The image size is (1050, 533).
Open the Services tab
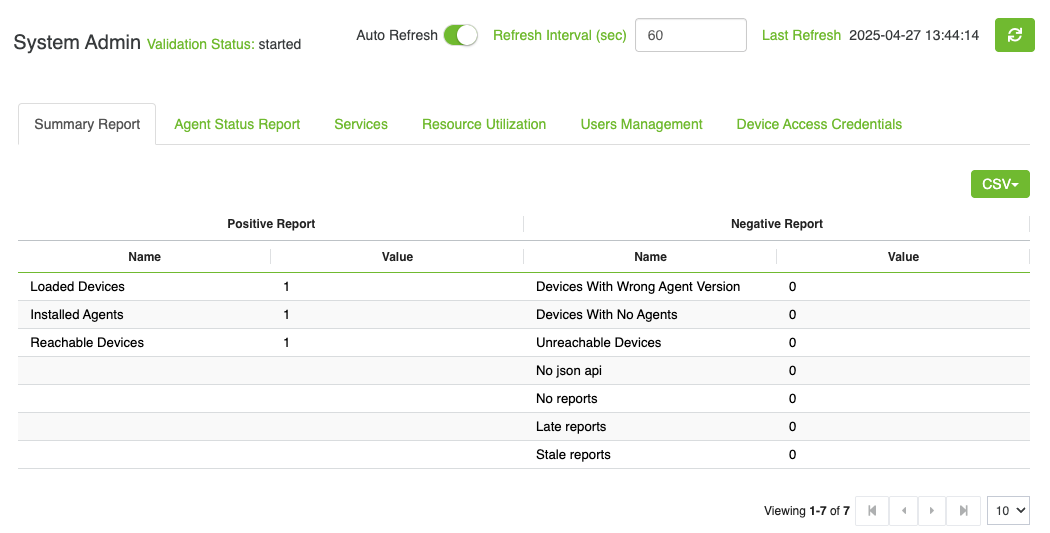coord(361,124)
